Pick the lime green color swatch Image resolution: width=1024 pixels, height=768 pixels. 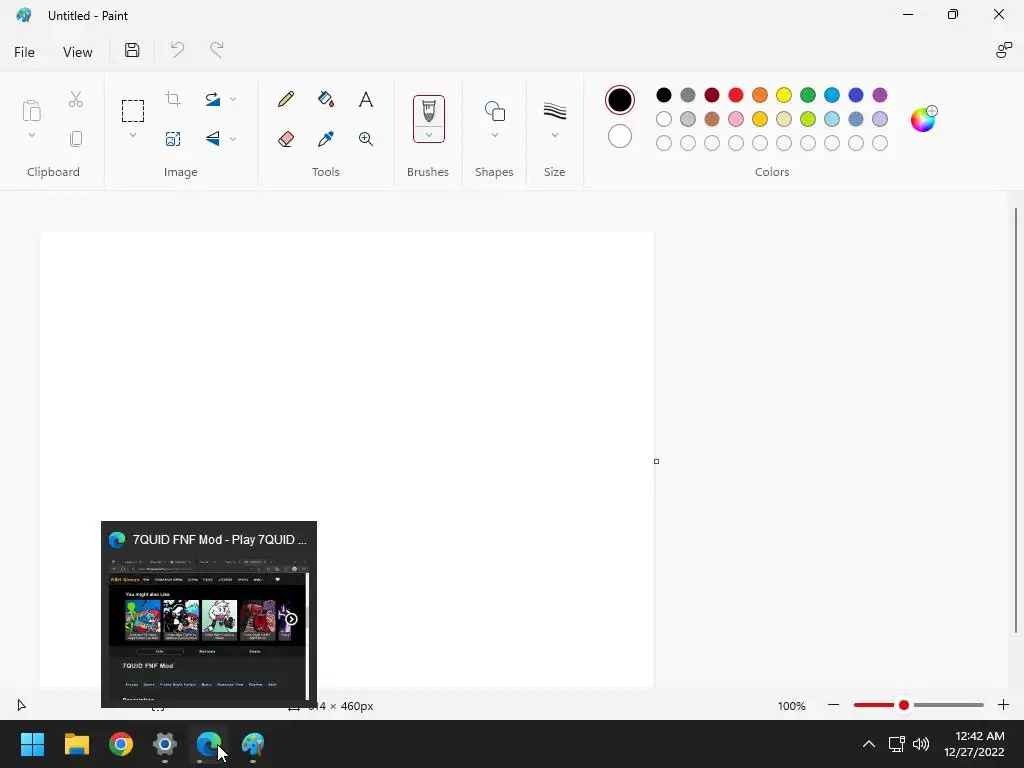(808, 119)
